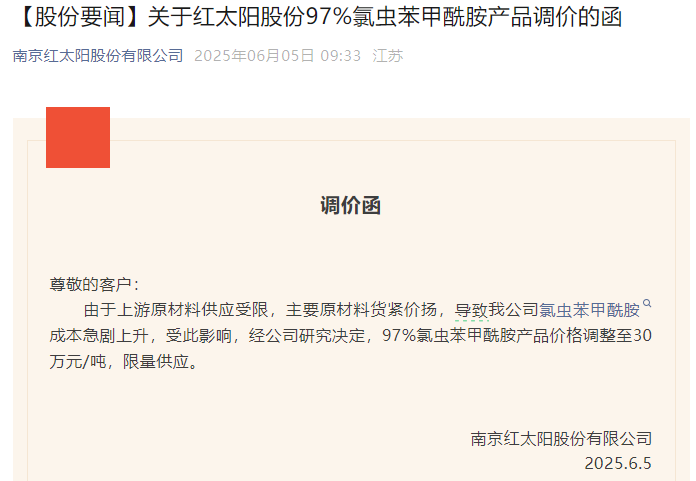Open the 南京红太阳股份有限公司 account link under the title
This screenshot has width=696, height=481.
[98, 56]
